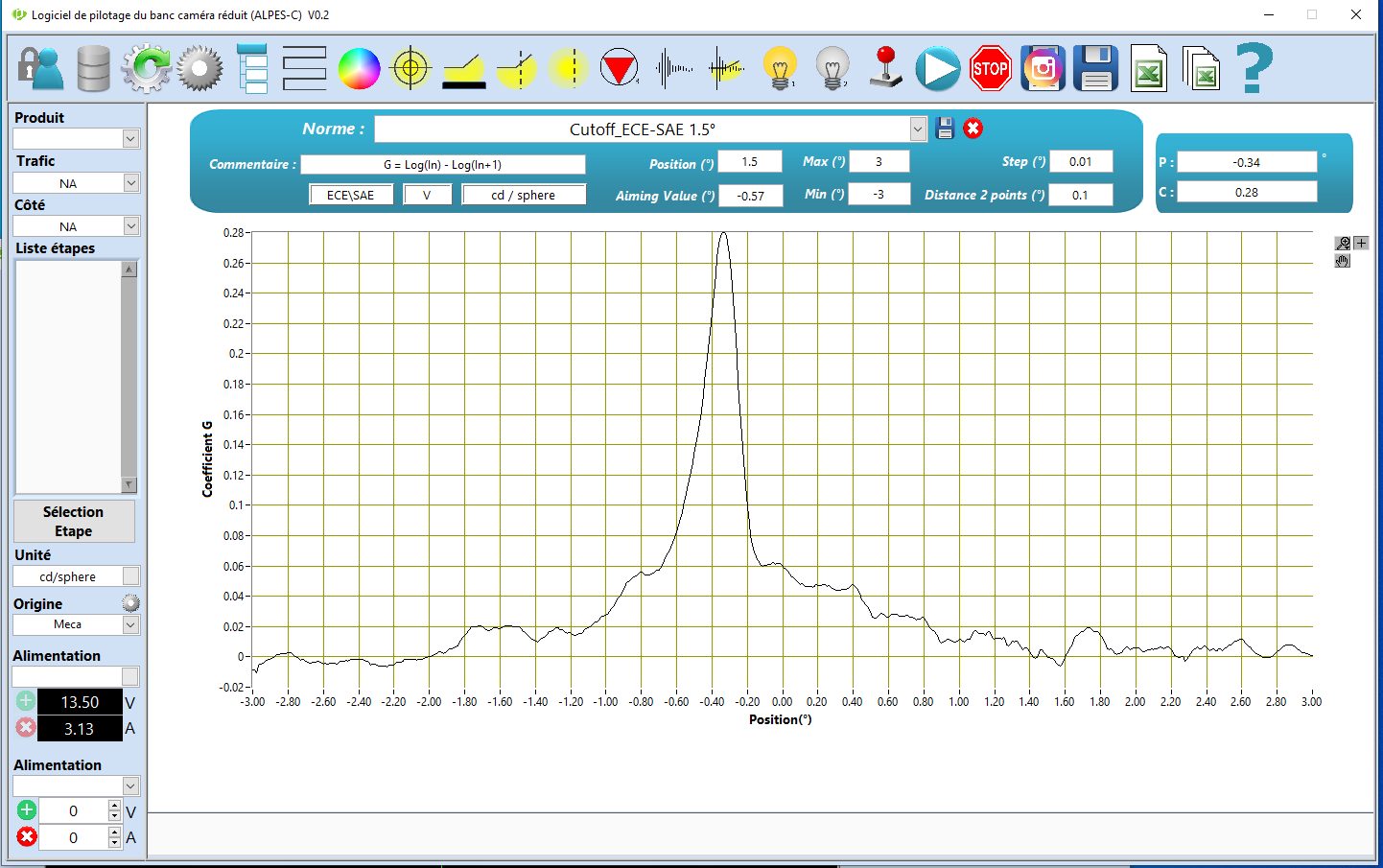This screenshot has height=868, width=1383.
Task: Open the blue tree structure icon
Action: pos(252,68)
